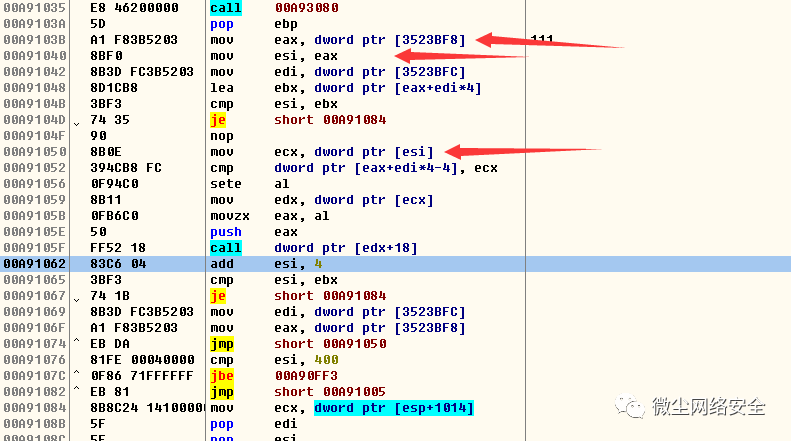Click hex bytes 8B3D FC3B5203 at 00A91042

point(142,72)
